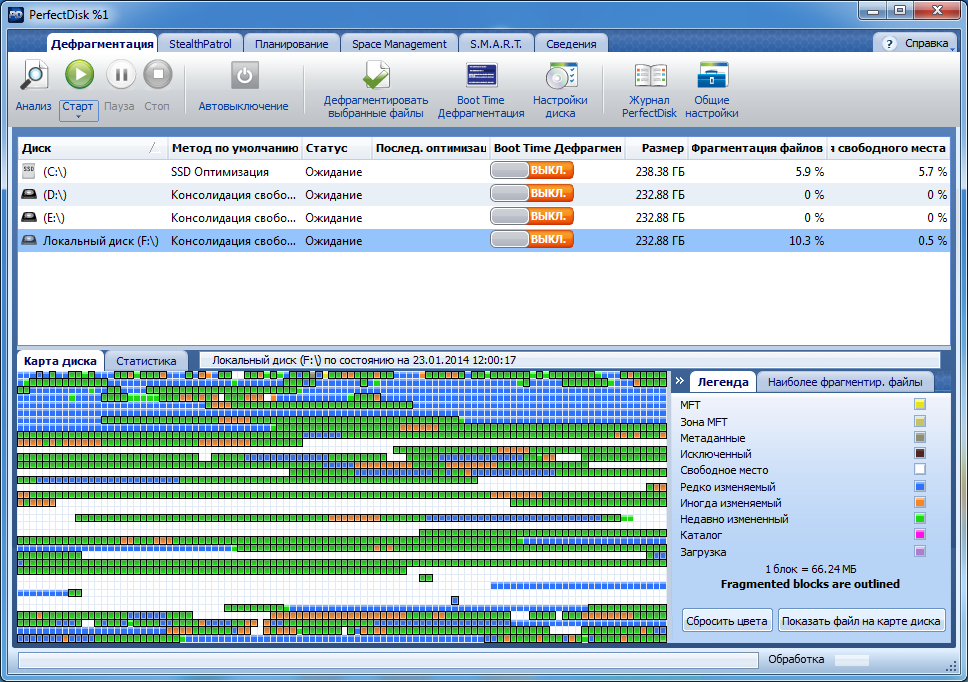Toggle Boot Time defrag switch for D:\
This screenshot has height=682, width=968.
click(532, 193)
